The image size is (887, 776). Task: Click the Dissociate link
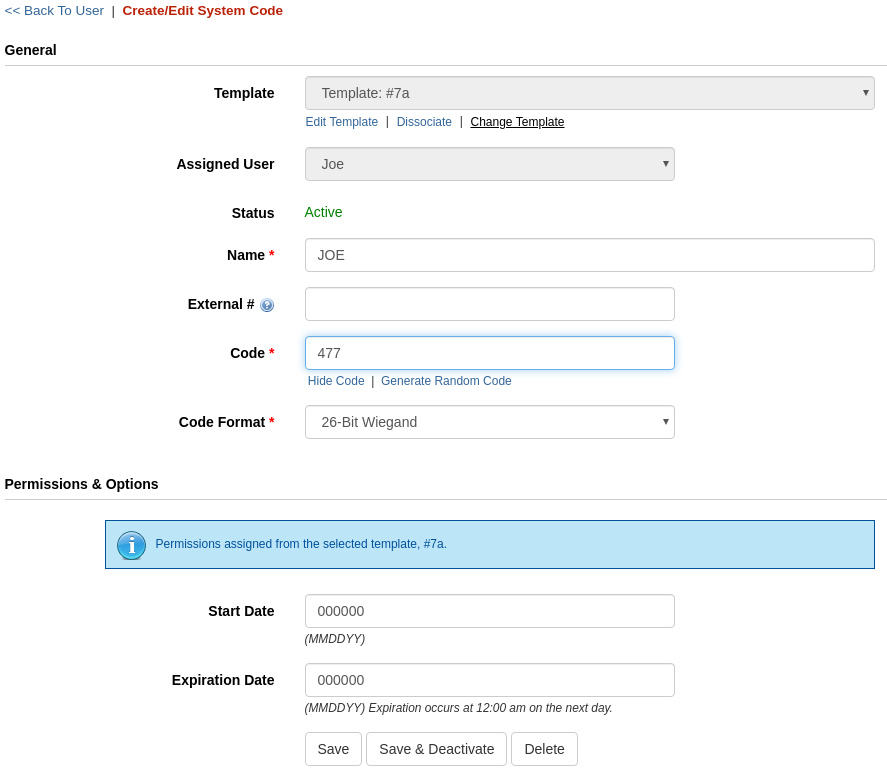424,122
